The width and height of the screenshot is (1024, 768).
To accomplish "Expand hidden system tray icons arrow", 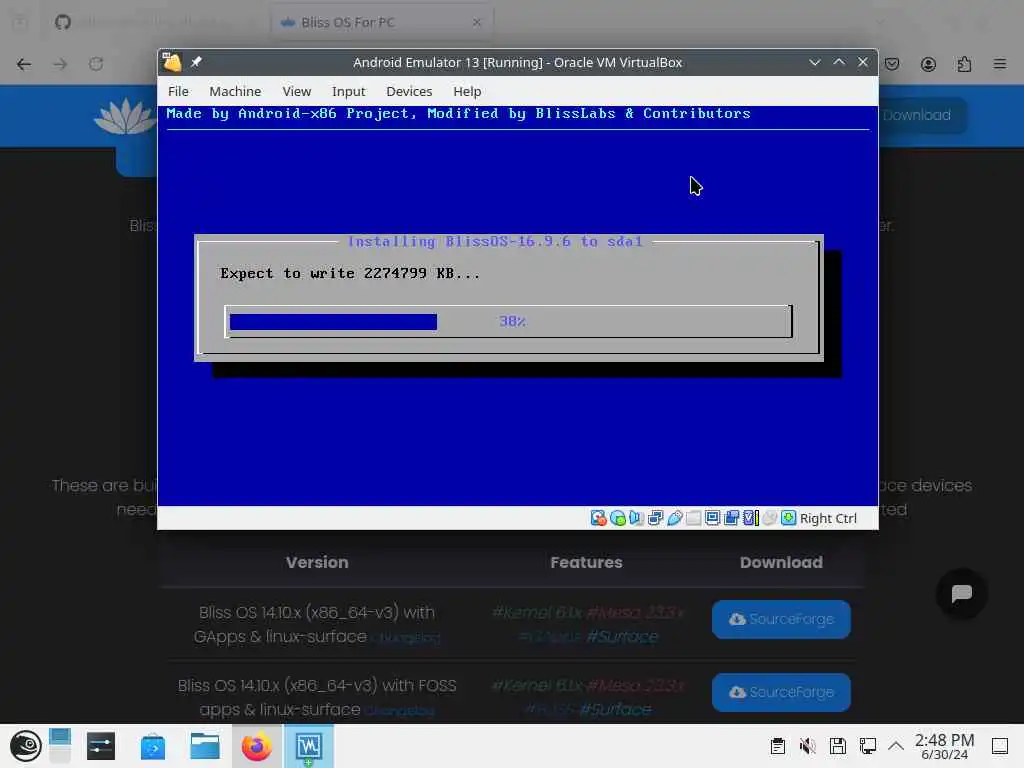I will [896, 746].
